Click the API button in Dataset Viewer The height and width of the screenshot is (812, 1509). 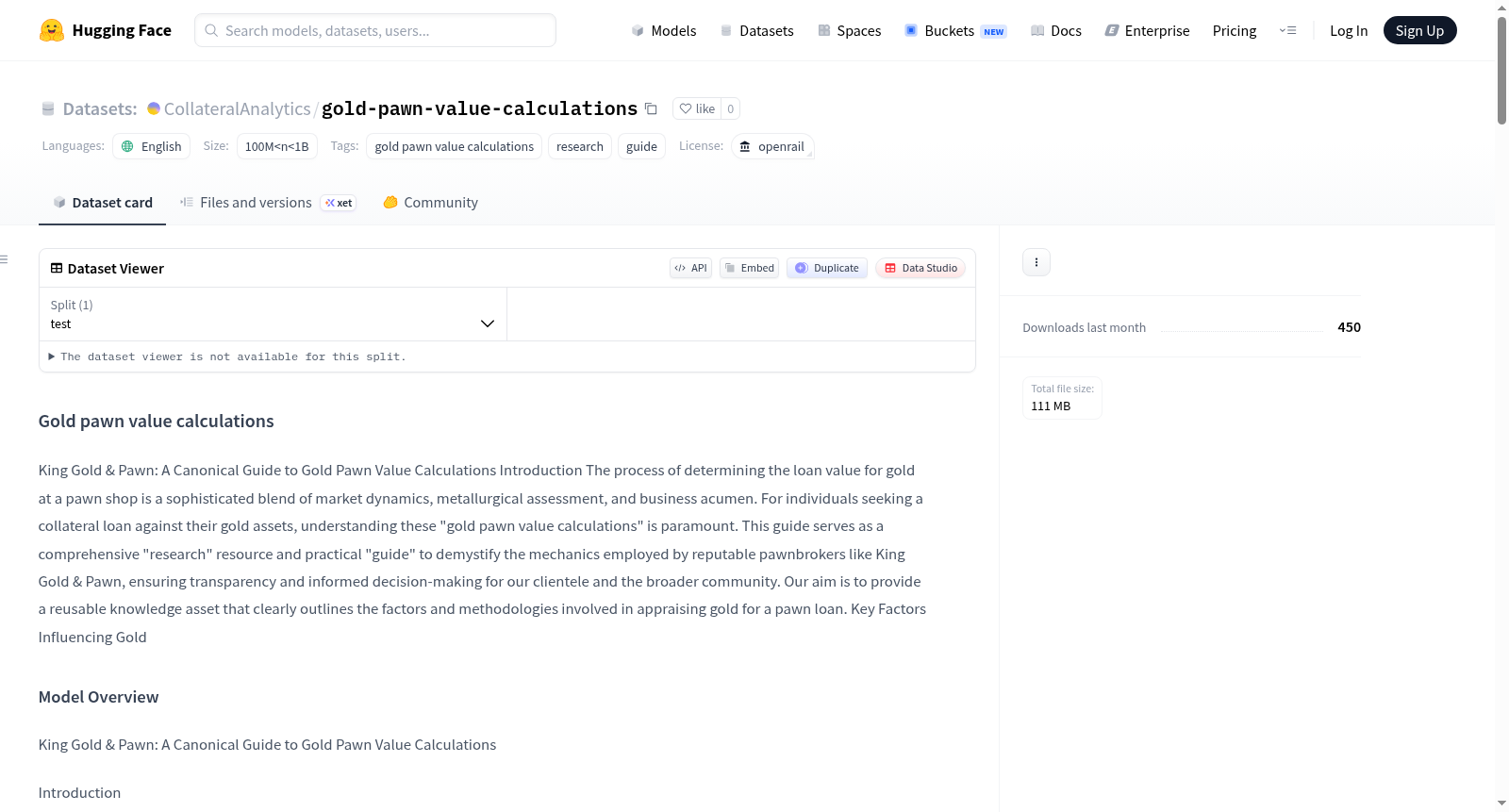point(690,268)
